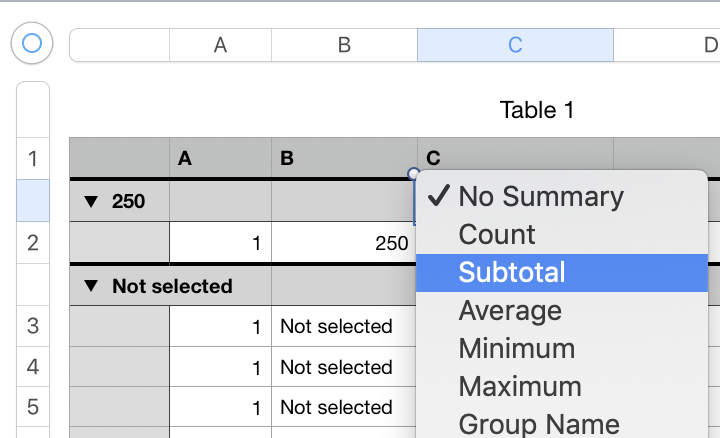Select column A header tab
The image size is (720, 438).
tap(220, 45)
